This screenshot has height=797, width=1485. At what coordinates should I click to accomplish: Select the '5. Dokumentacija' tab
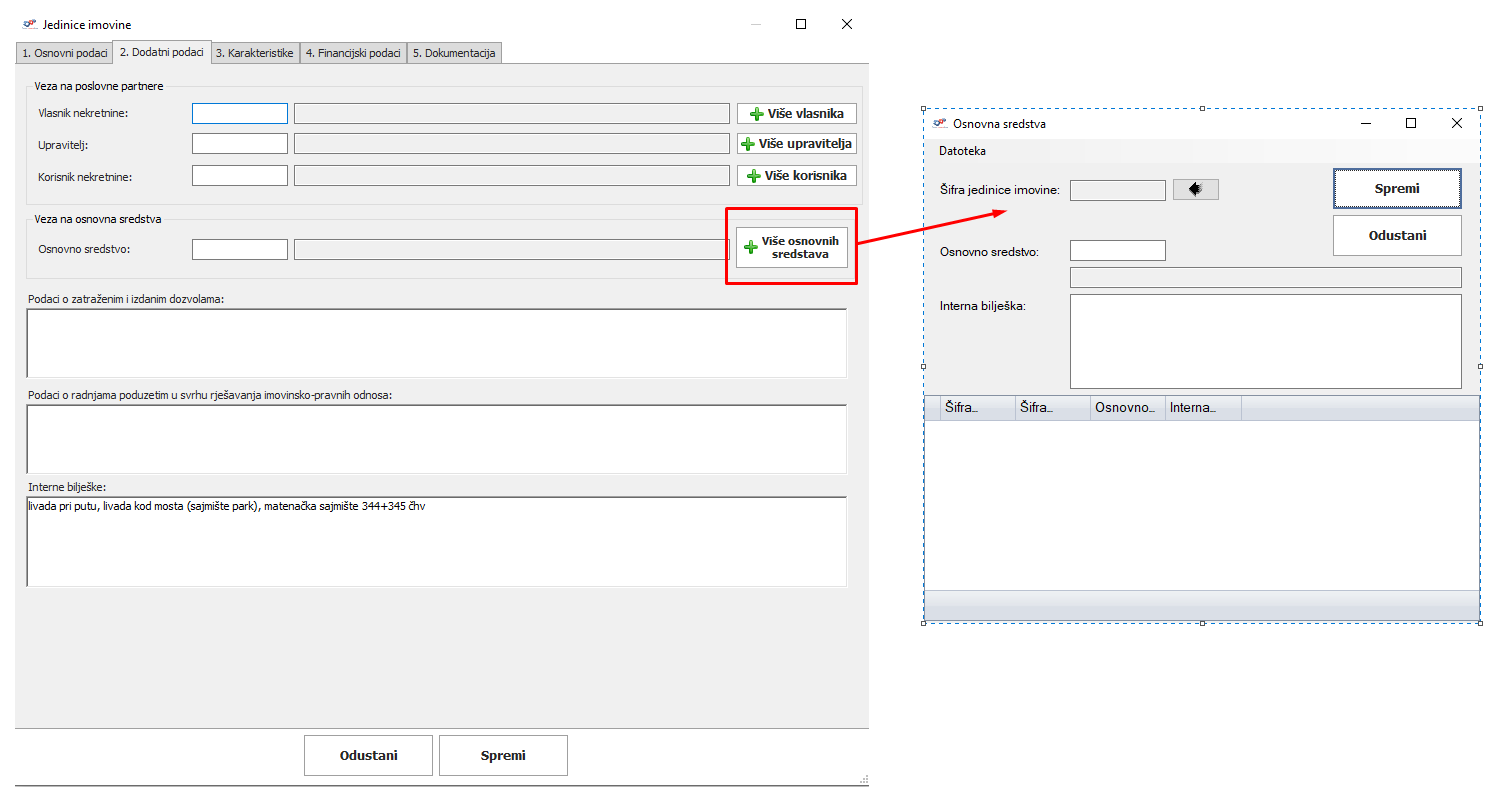tap(454, 53)
